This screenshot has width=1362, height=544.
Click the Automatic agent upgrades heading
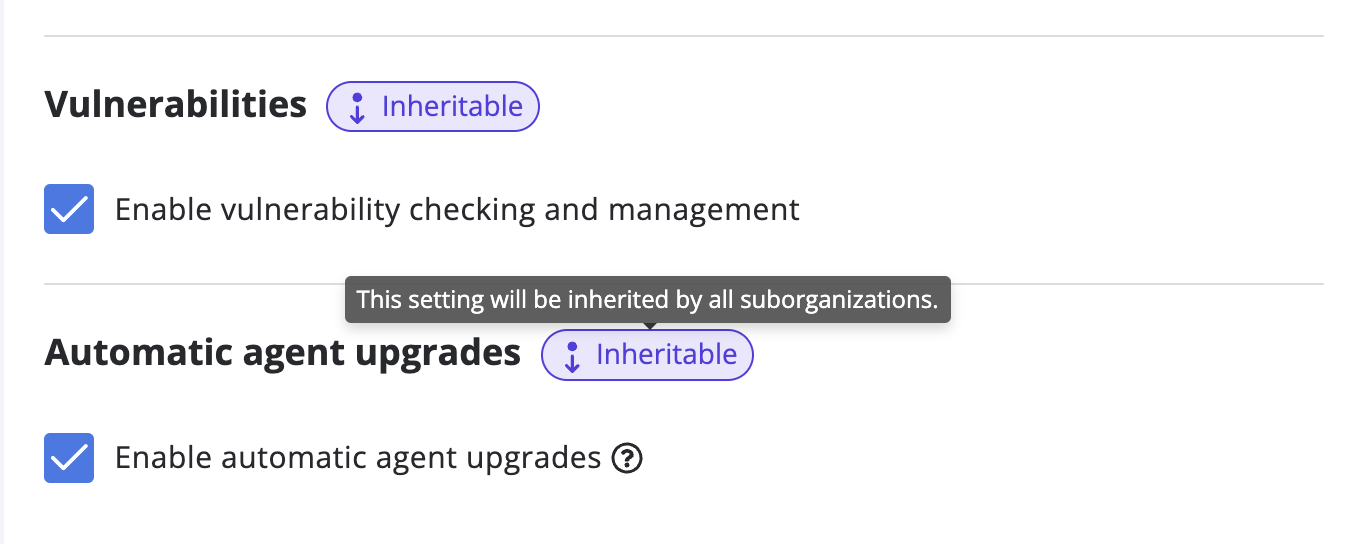click(x=283, y=353)
